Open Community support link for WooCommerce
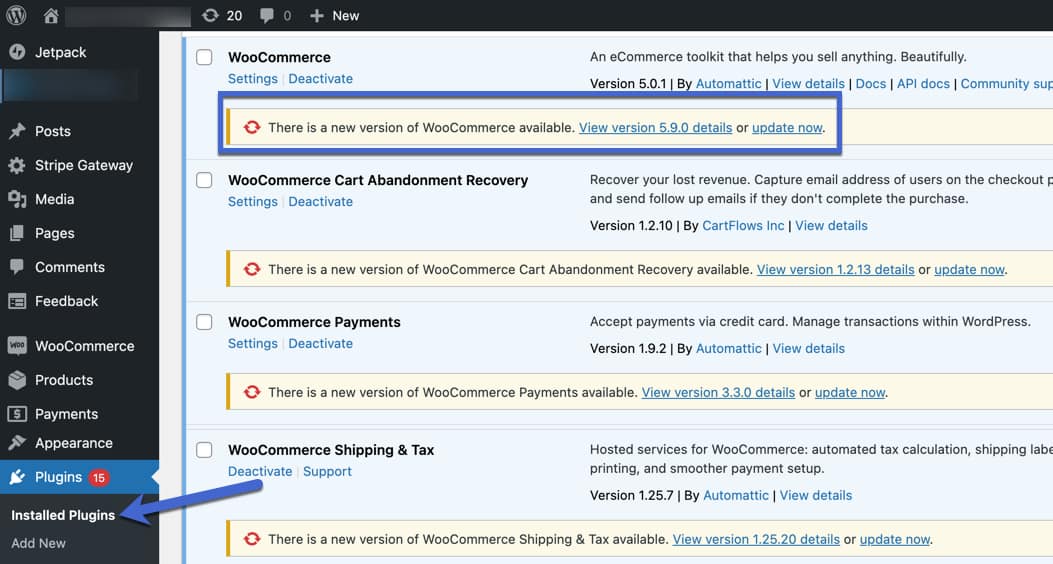The image size is (1053, 564). tap(1007, 84)
